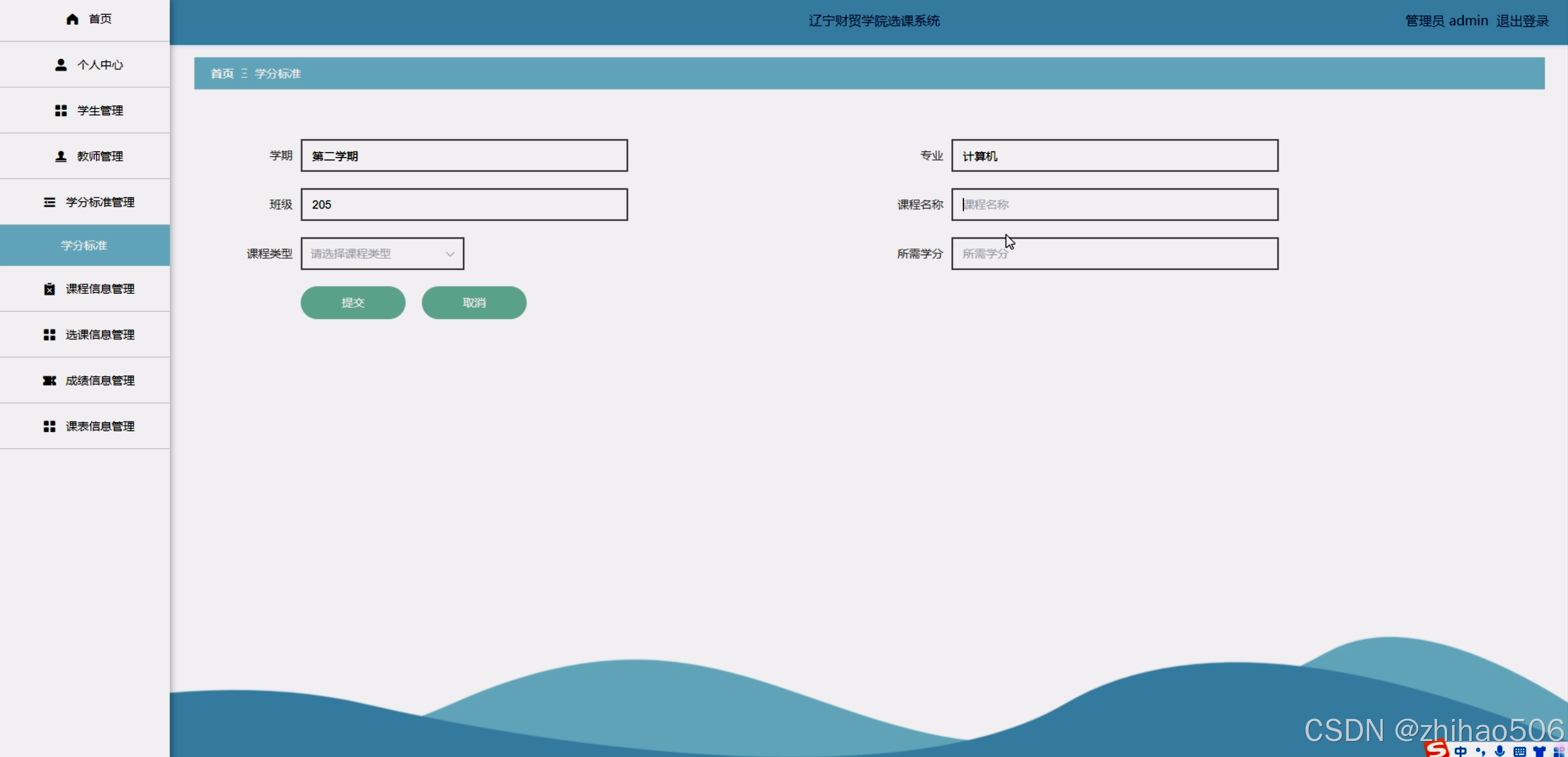Click the person icon beside 个人中心
1568x757 pixels.
coord(61,65)
